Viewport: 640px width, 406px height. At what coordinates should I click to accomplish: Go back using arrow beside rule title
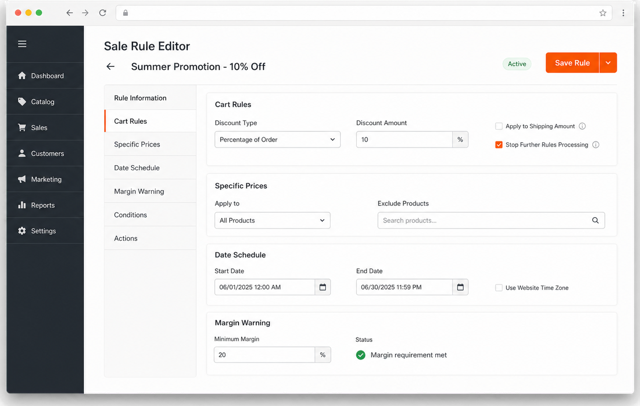coord(110,67)
